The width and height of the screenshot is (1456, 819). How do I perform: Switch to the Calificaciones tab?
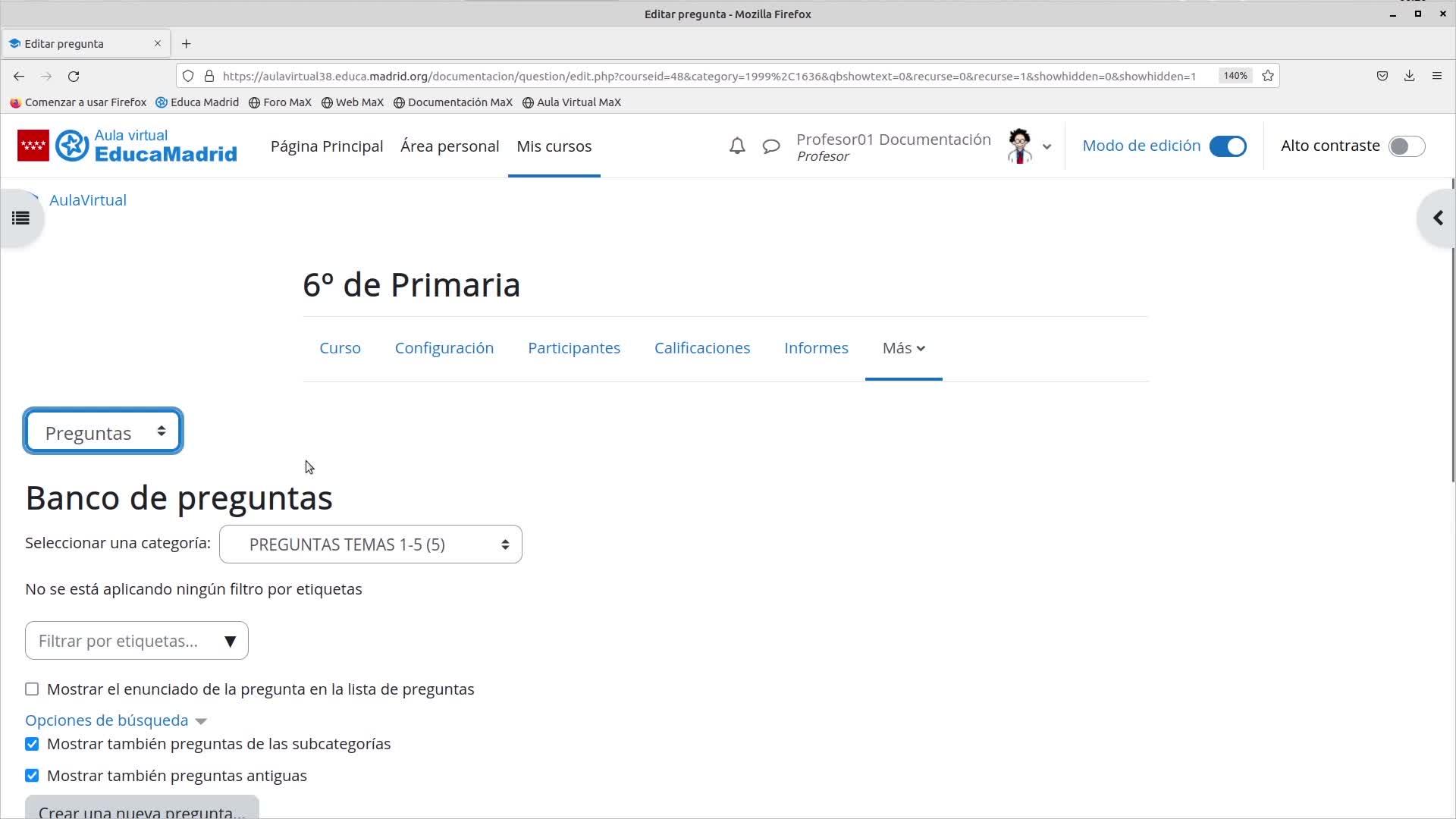pyautogui.click(x=701, y=348)
